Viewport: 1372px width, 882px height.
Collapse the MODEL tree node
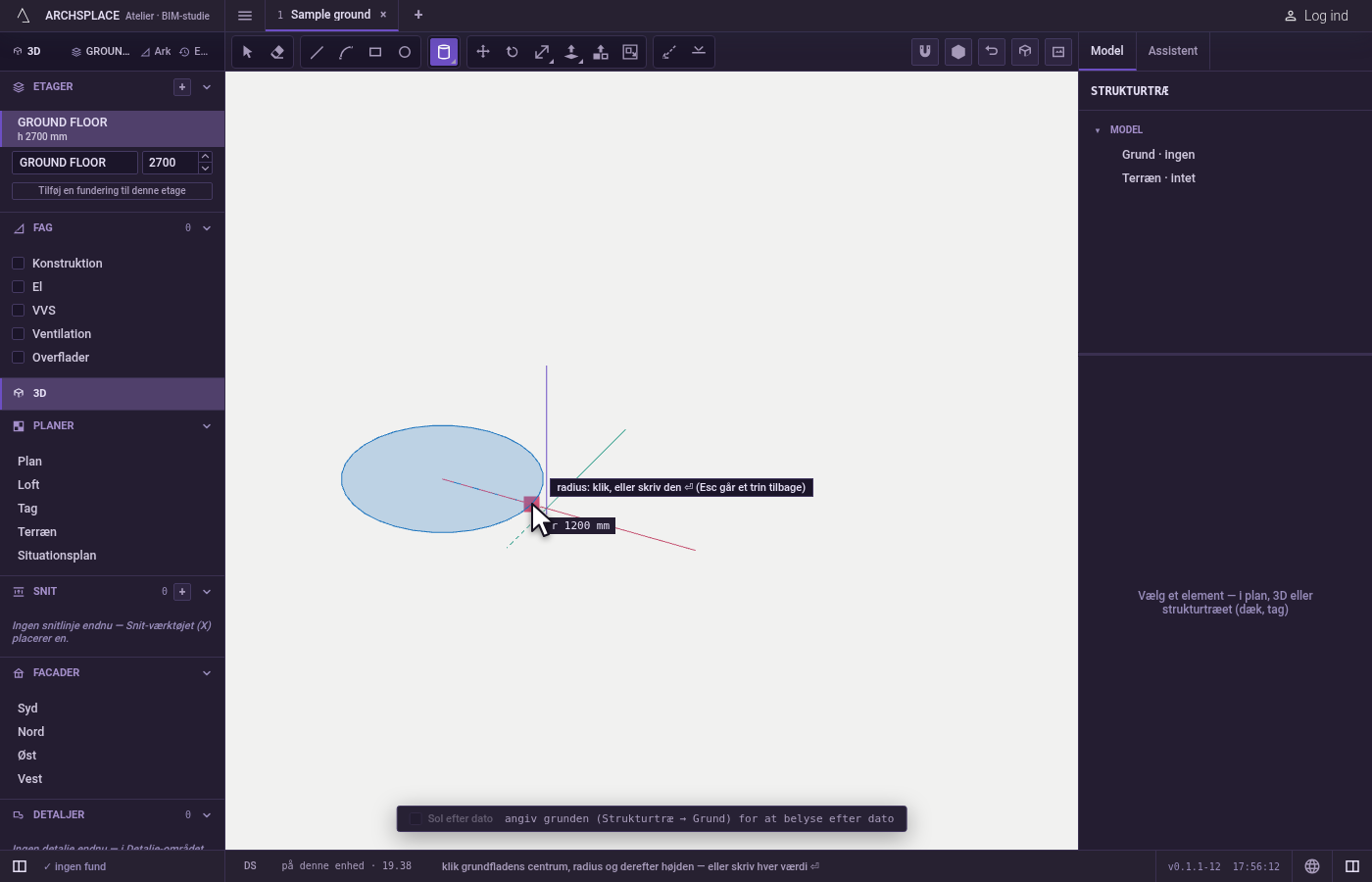click(x=1098, y=130)
